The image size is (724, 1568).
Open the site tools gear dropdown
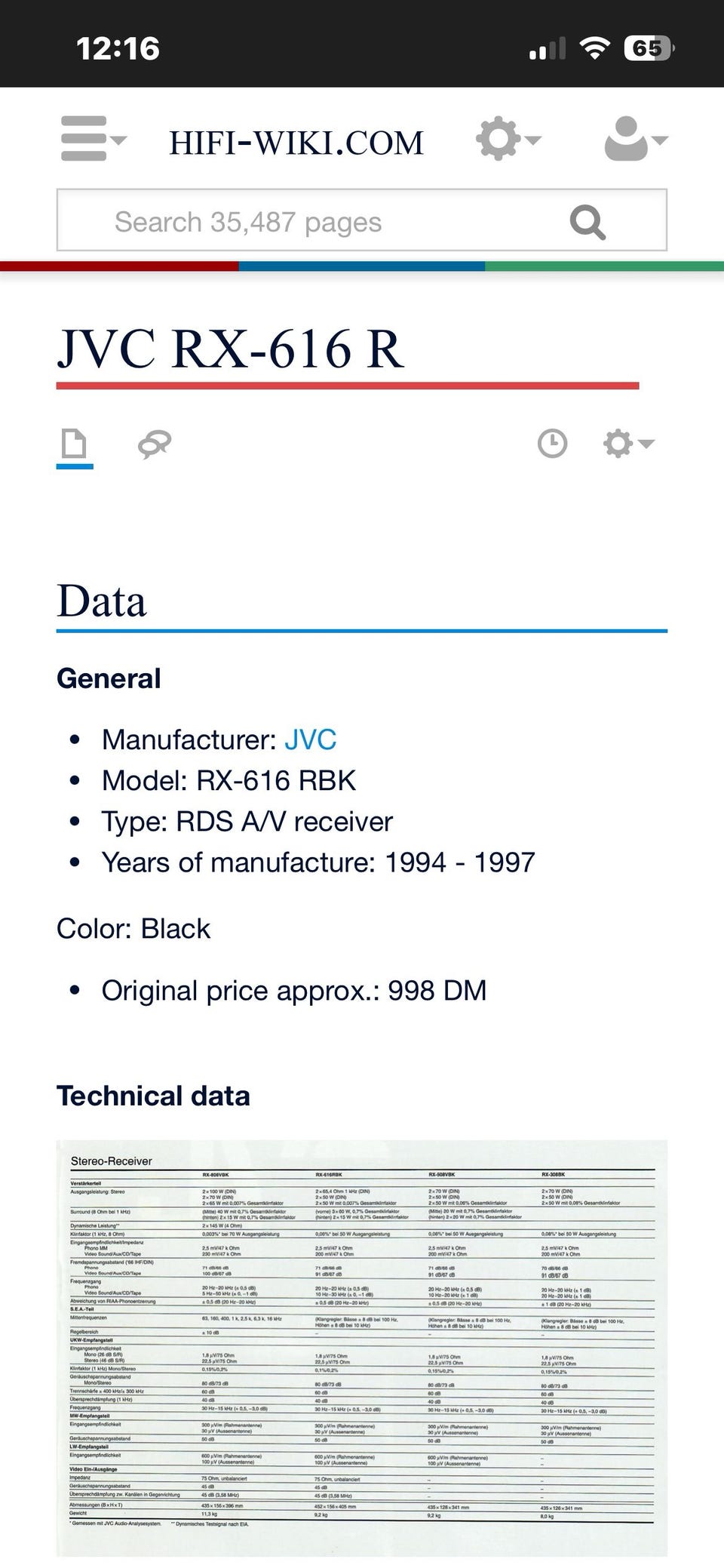click(508, 140)
